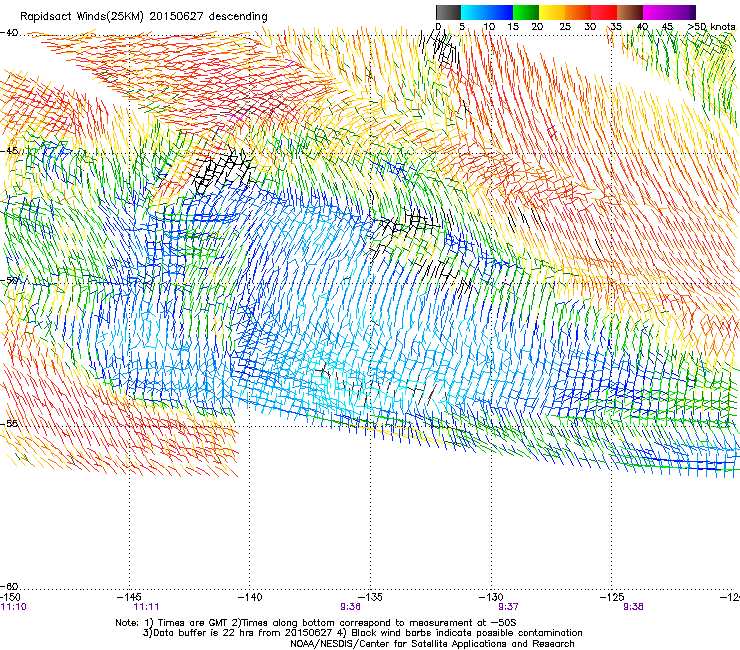Click the cyan-blue 5–15 knots color segment
This screenshot has width=740, height=650.
[487, 12]
